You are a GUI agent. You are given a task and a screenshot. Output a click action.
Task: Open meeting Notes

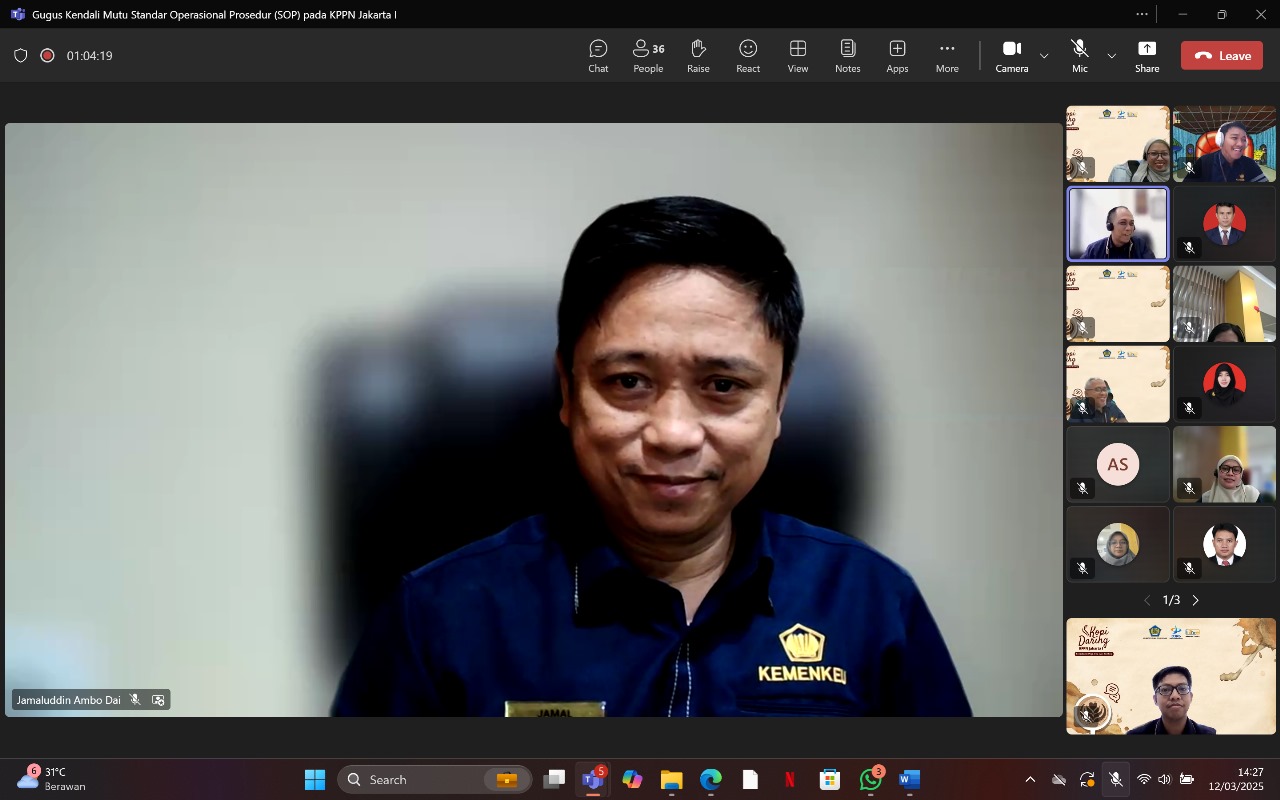pyautogui.click(x=848, y=56)
